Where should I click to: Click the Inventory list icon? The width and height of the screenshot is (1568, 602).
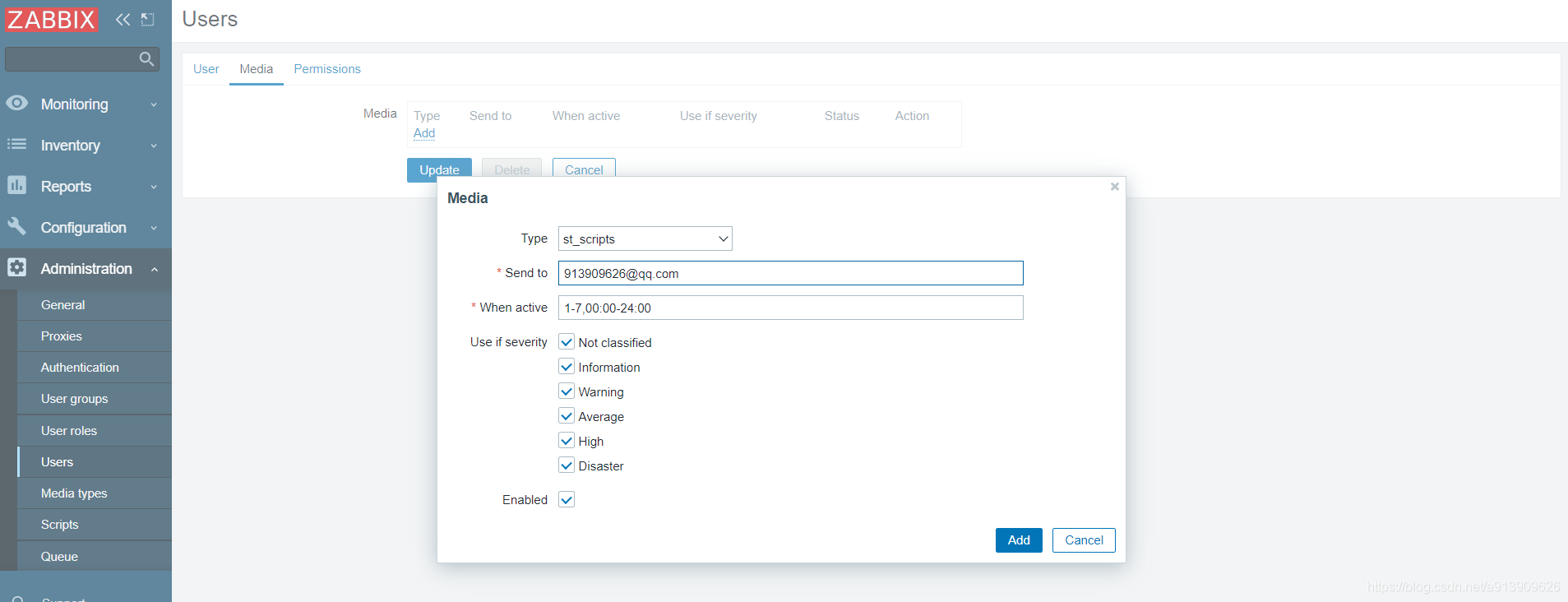(x=16, y=145)
